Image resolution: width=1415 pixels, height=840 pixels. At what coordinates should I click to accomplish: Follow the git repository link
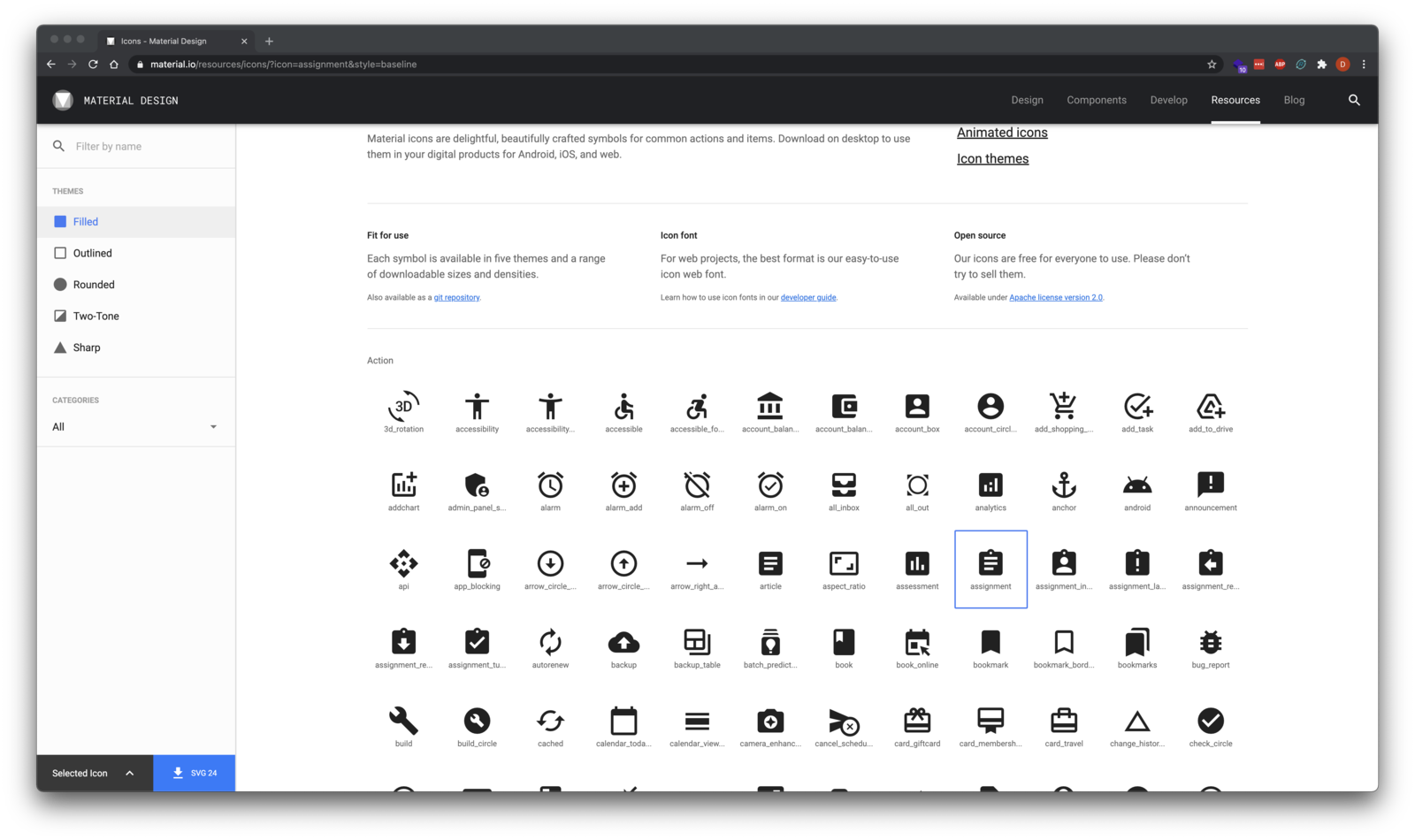pyautogui.click(x=456, y=298)
